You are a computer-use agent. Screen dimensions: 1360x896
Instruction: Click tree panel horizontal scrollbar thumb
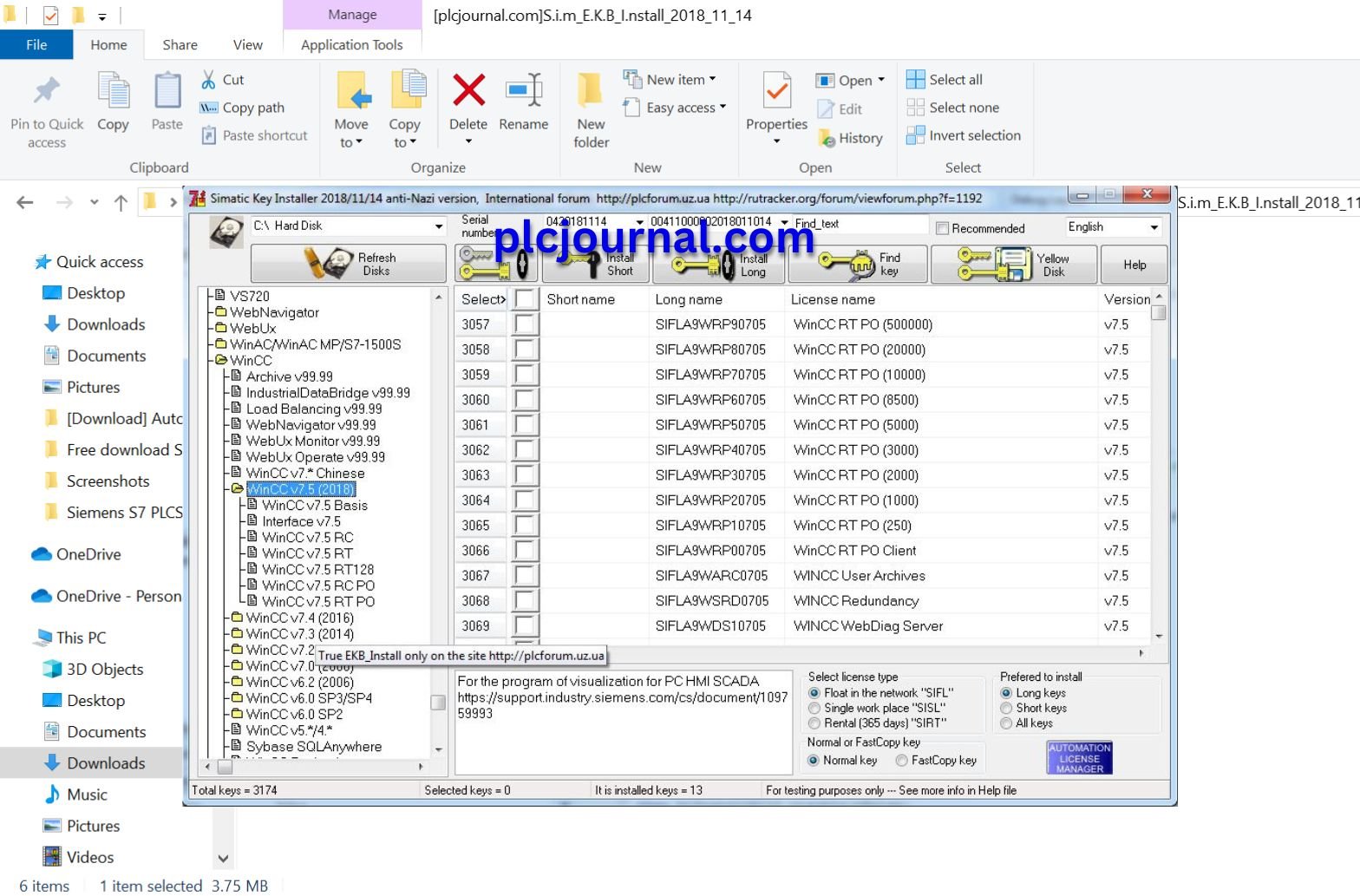pyautogui.click(x=225, y=767)
